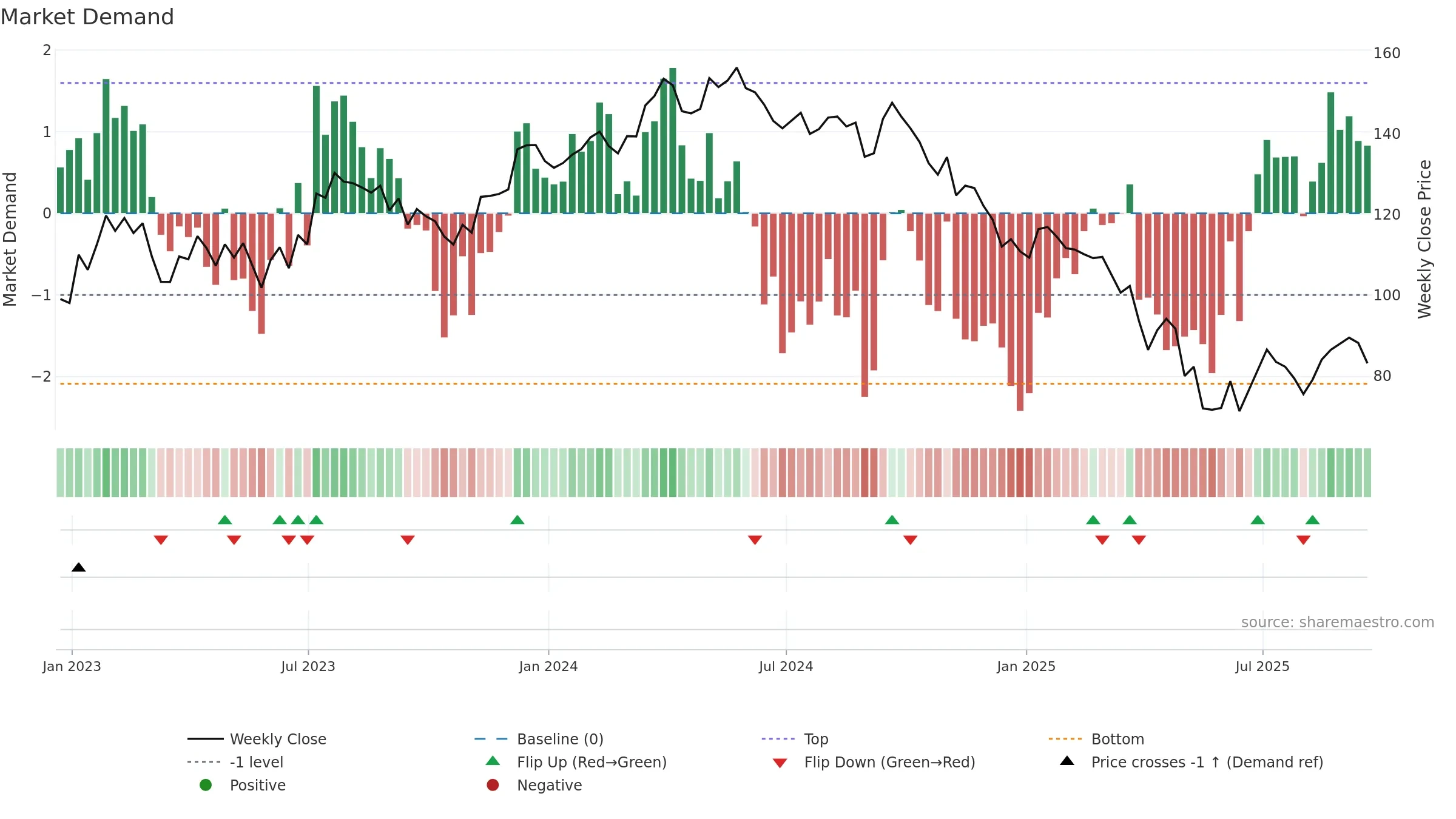This screenshot has width=1456, height=819.
Task: Click the −2 left-axis label
Action: (41, 377)
